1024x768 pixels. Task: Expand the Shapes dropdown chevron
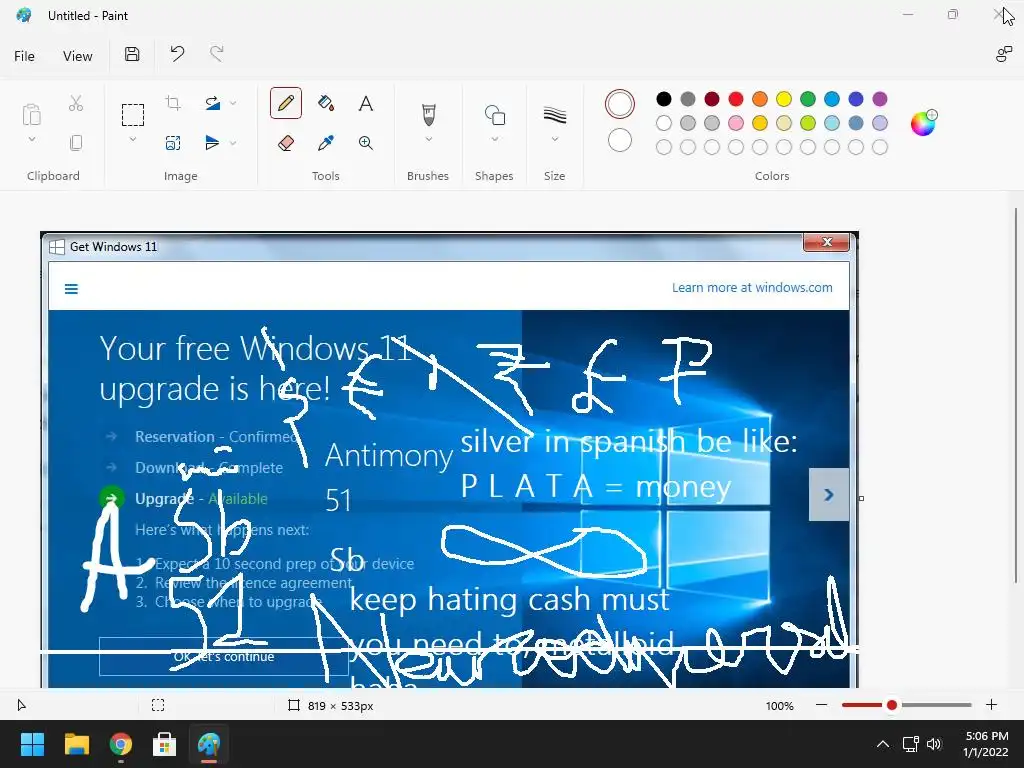(x=494, y=139)
